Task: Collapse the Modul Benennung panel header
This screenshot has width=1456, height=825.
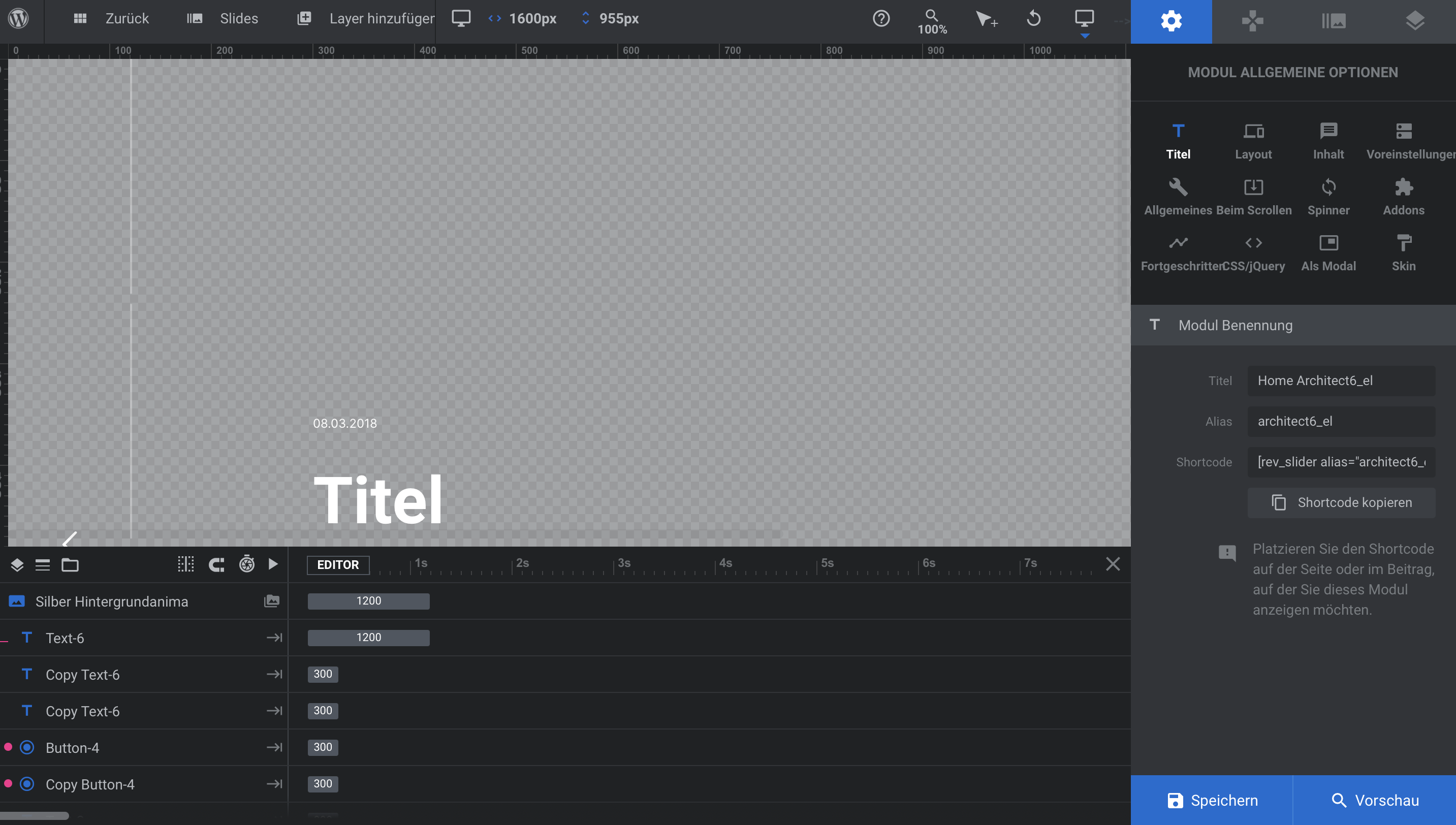Action: (x=1293, y=325)
